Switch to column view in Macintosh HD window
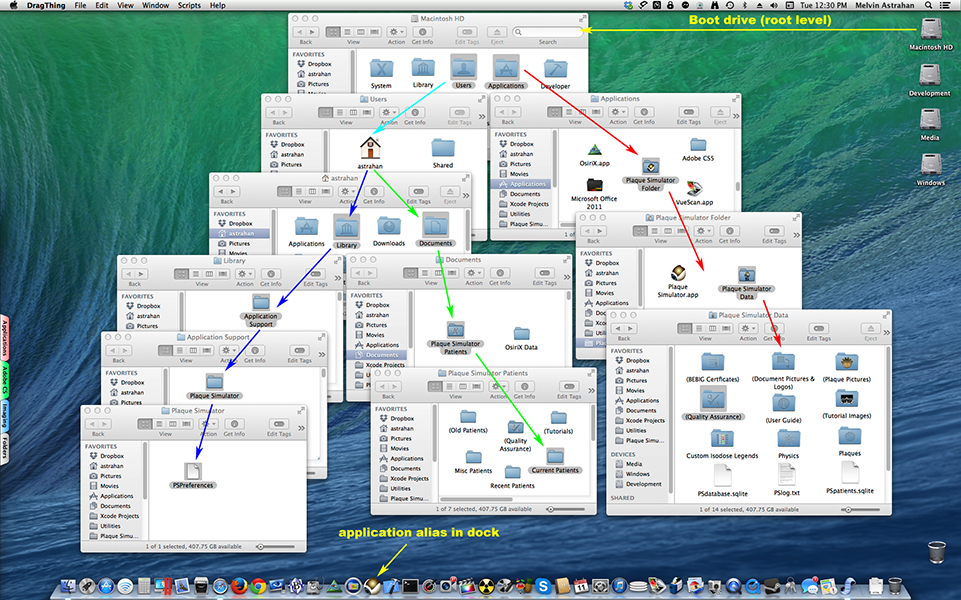 point(360,32)
